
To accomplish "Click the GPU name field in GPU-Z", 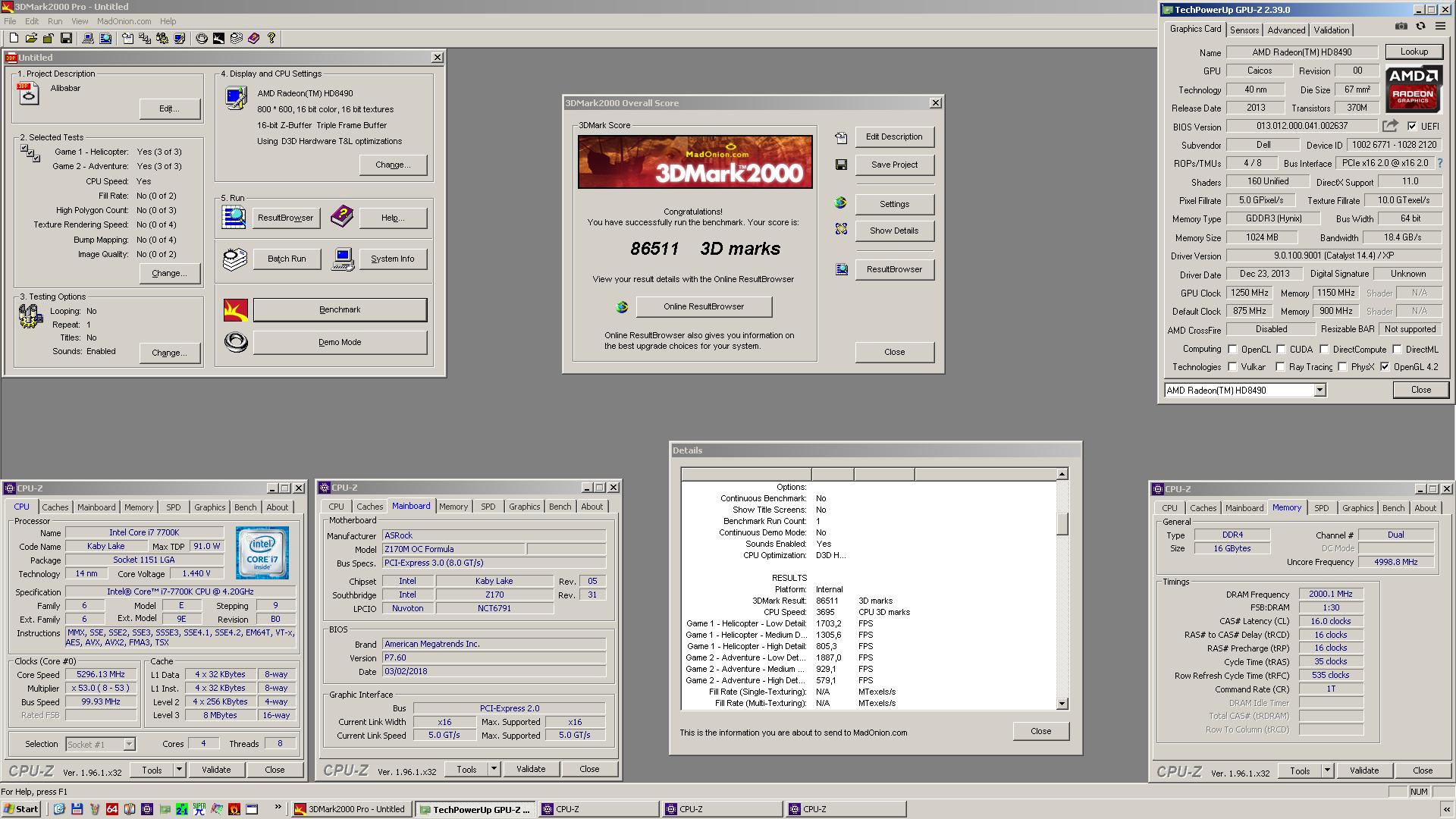I will click(1301, 52).
